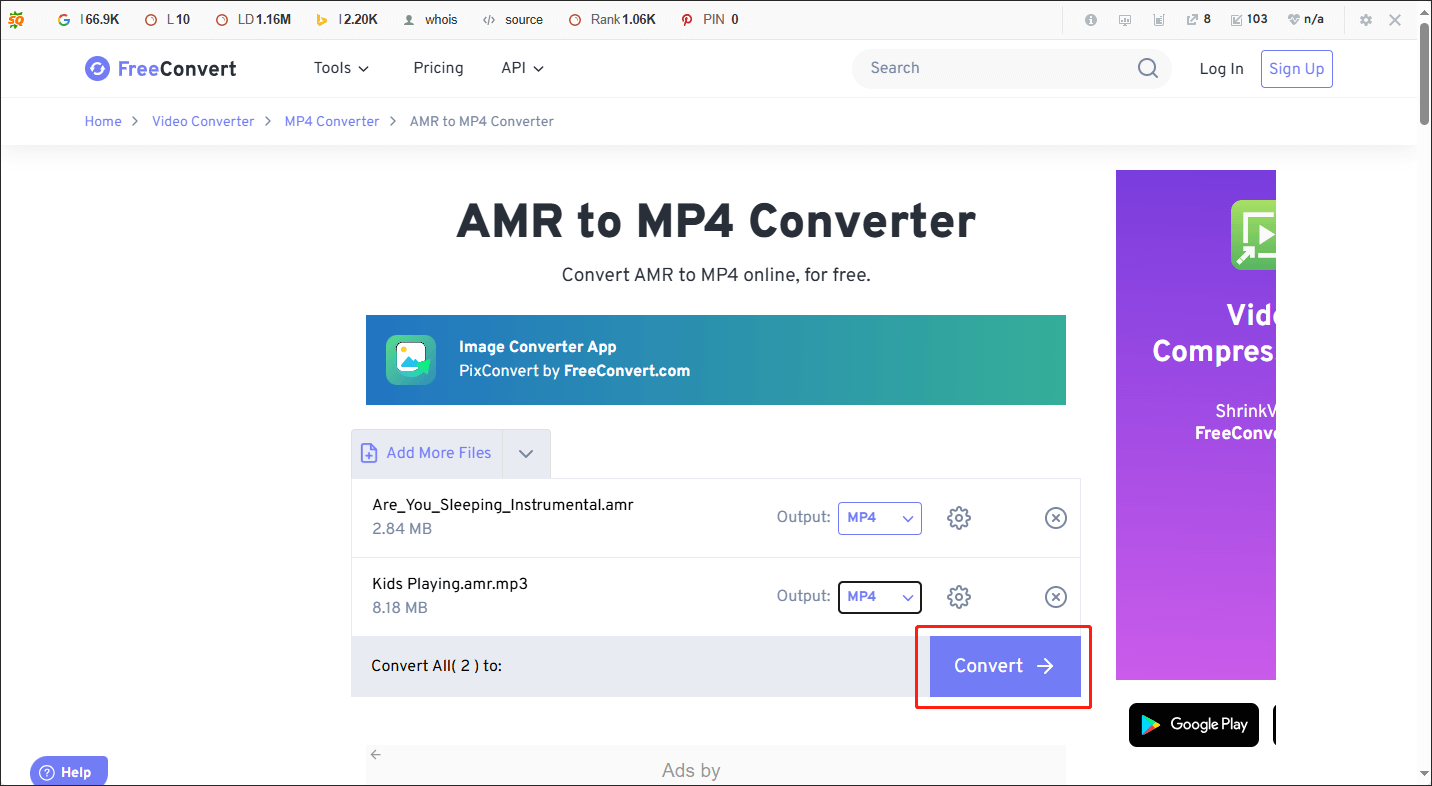Click the "2.84 MB" file size text

pos(402,529)
